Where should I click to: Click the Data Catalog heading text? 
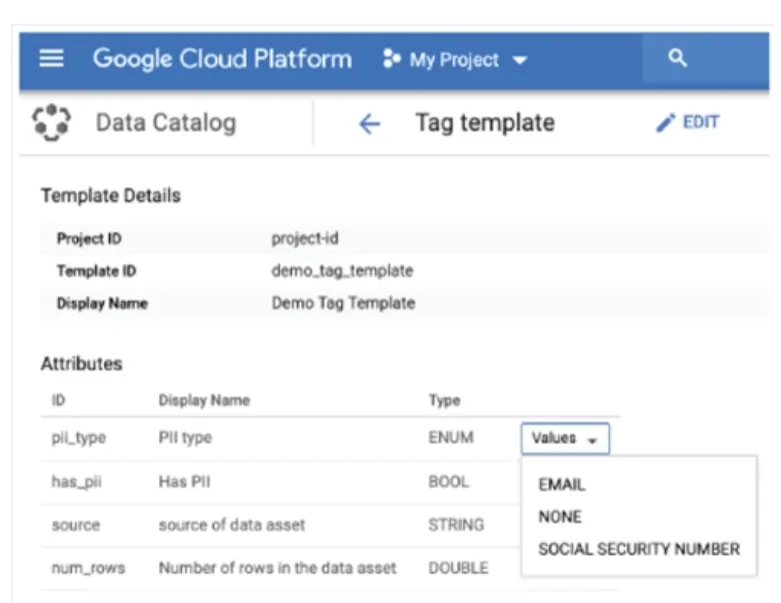coord(166,123)
